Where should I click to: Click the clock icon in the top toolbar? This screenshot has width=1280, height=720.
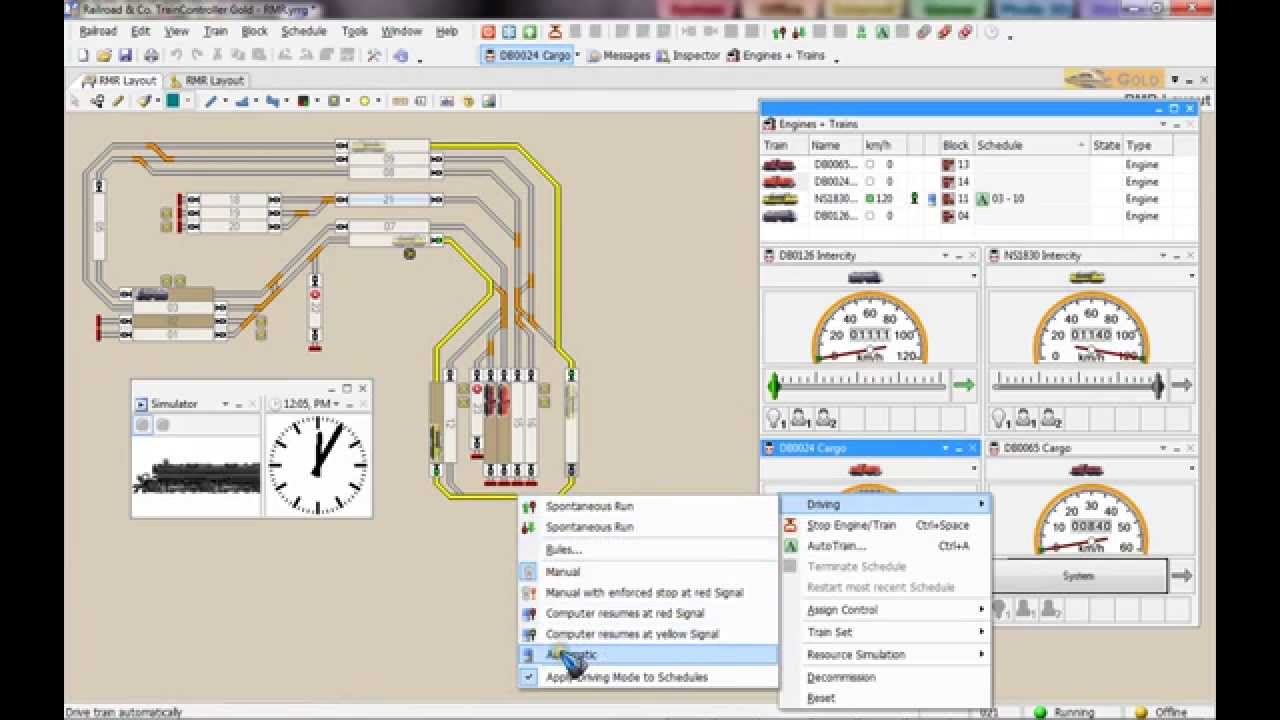click(x=991, y=32)
